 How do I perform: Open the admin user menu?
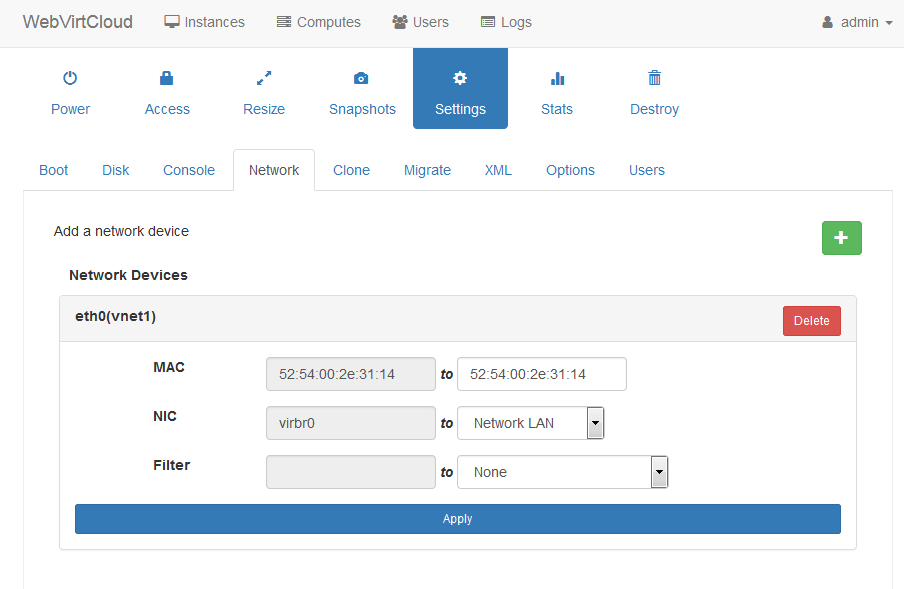(x=857, y=22)
